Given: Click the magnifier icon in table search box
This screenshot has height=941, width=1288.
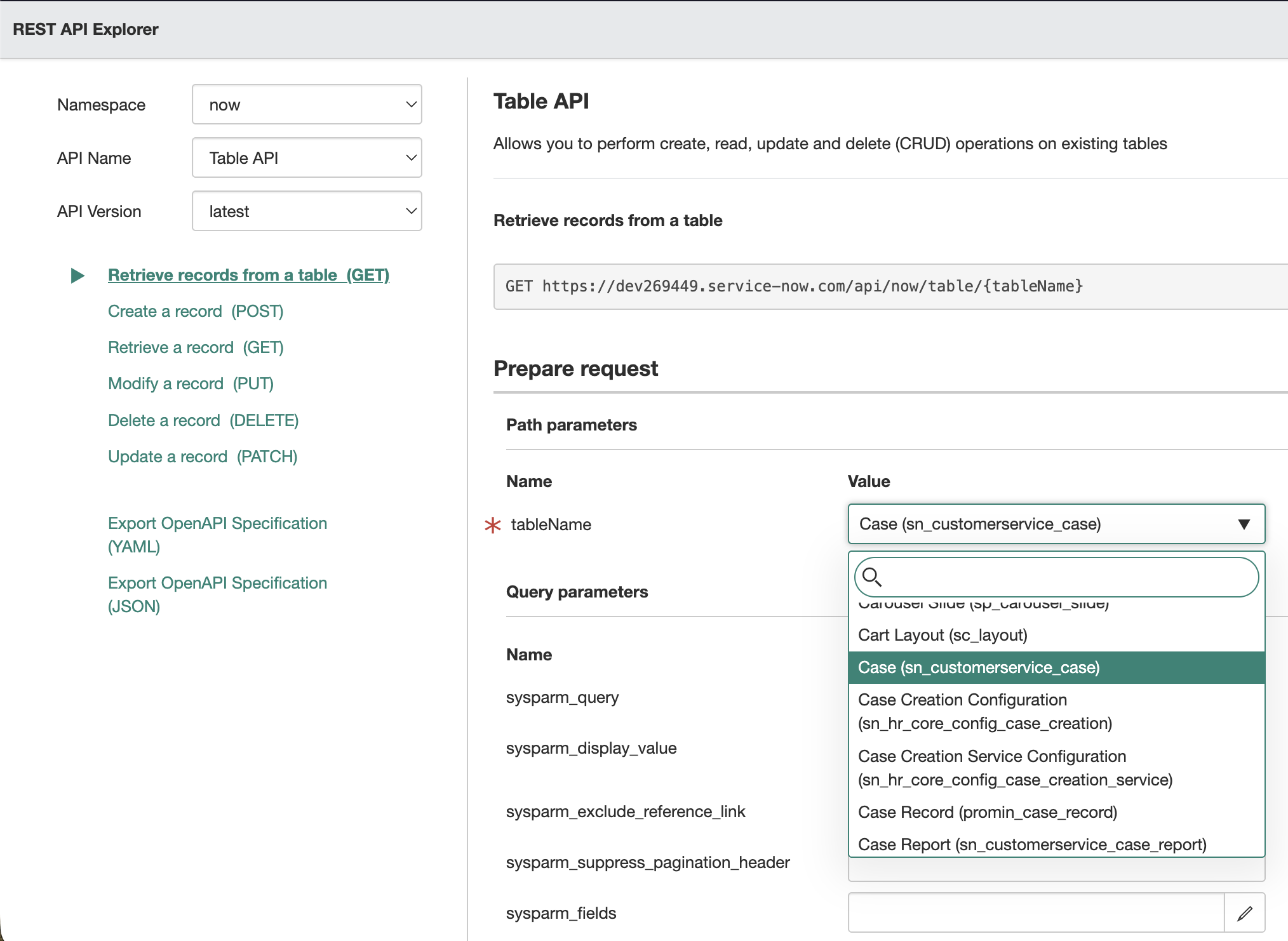Looking at the screenshot, I should [872, 577].
